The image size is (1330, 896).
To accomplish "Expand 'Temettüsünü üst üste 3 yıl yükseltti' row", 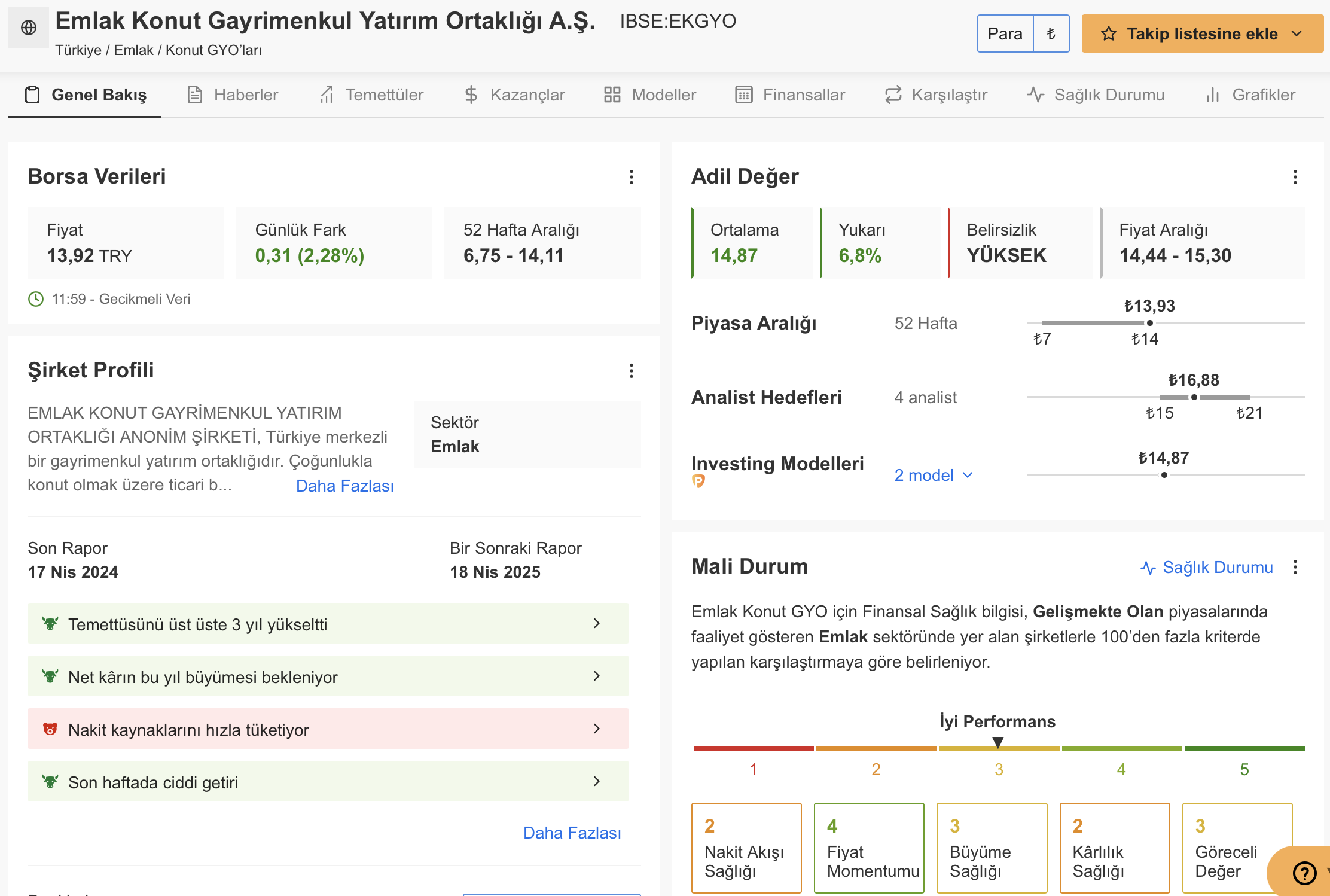I will (328, 624).
